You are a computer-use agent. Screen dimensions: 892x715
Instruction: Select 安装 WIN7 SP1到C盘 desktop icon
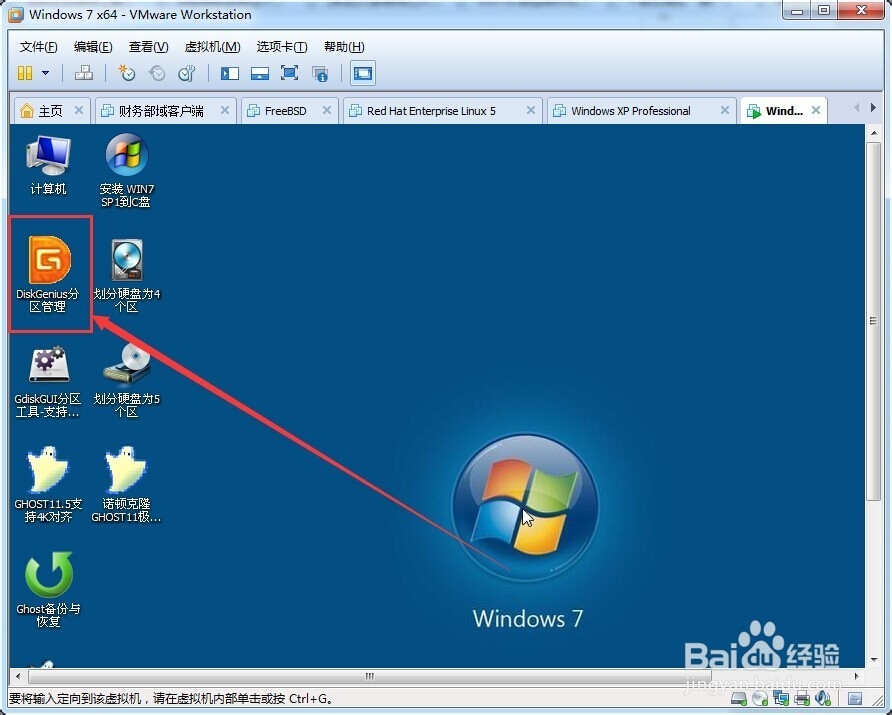coord(126,171)
